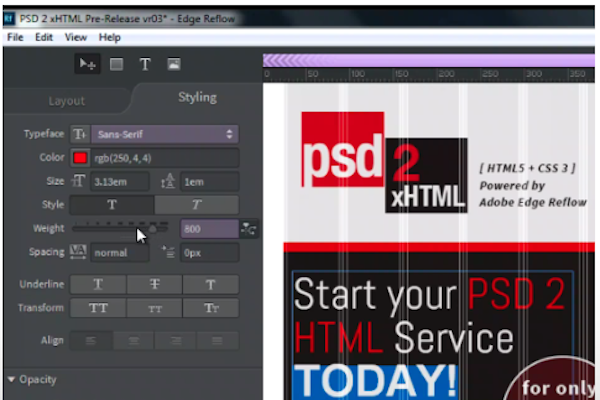Select the 'Start your PSD 2 HTML Service' heading
600x400 pixels.
[x=429, y=315]
